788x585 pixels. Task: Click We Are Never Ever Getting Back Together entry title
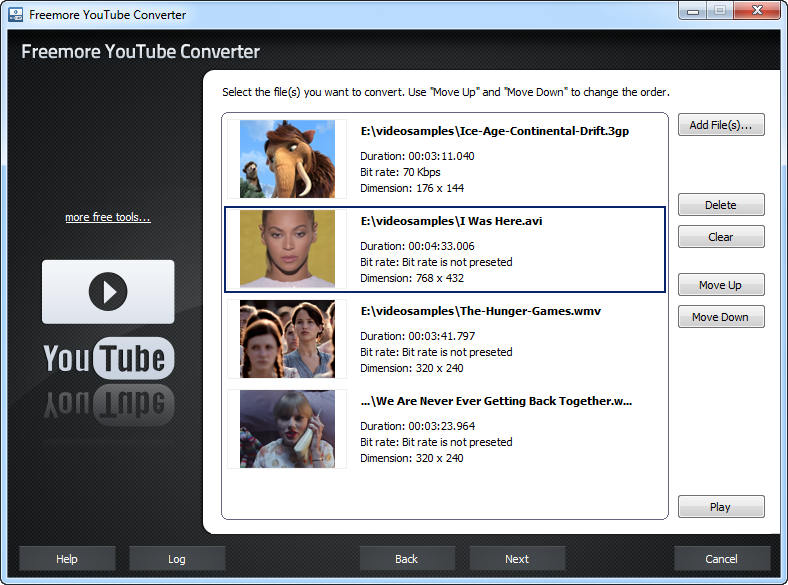click(496, 401)
